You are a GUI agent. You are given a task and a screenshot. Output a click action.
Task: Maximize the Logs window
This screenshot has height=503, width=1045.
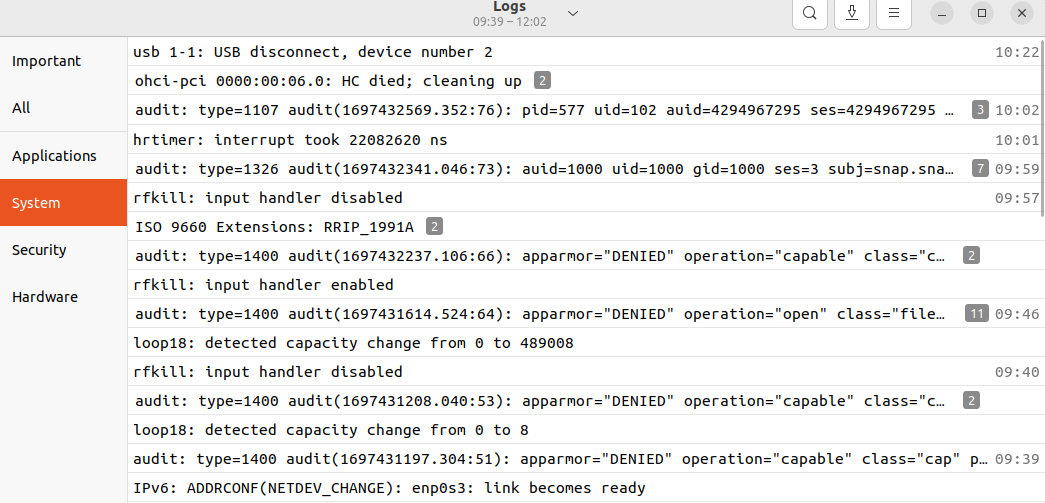[x=982, y=13]
